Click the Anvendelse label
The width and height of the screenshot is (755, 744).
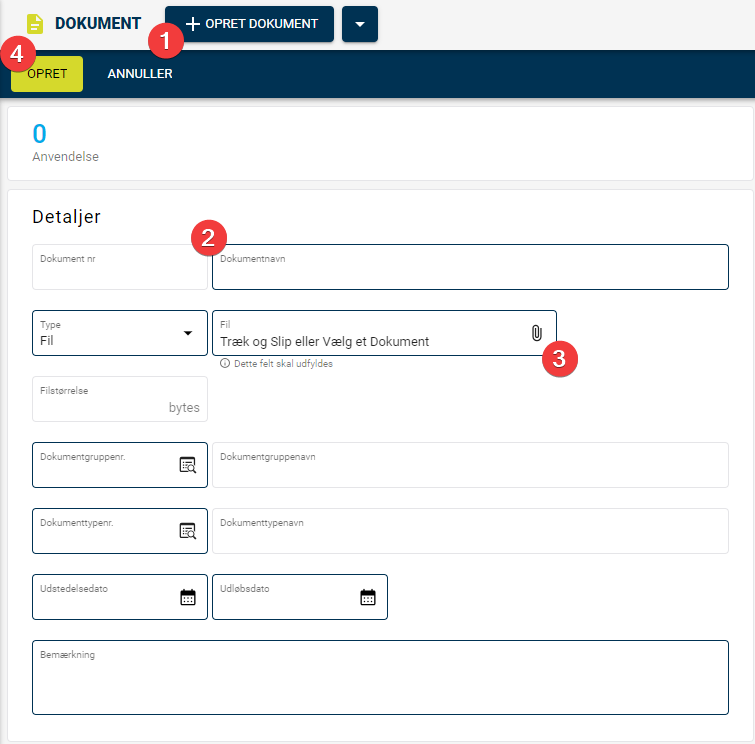click(65, 157)
